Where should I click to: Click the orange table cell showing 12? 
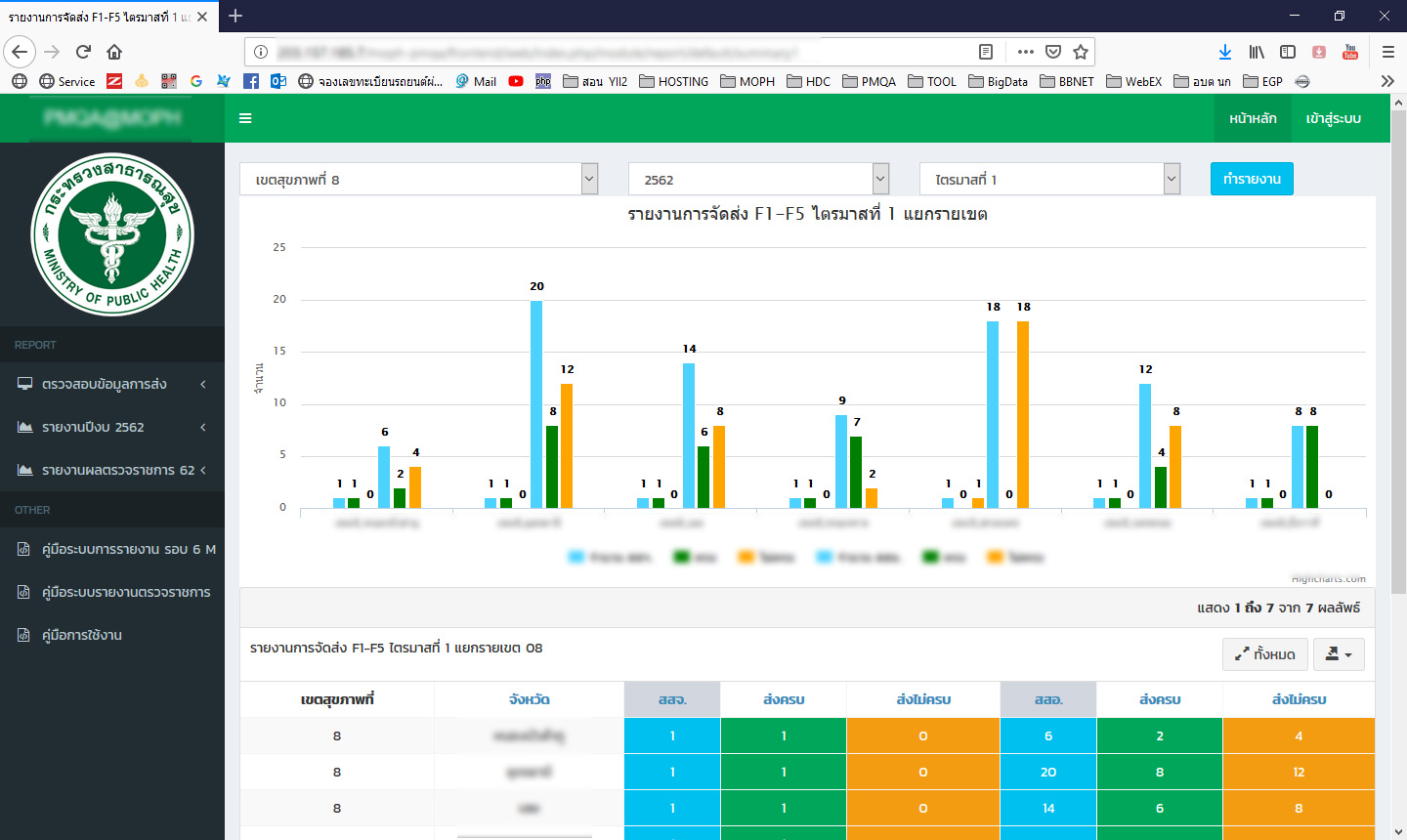(1299, 772)
